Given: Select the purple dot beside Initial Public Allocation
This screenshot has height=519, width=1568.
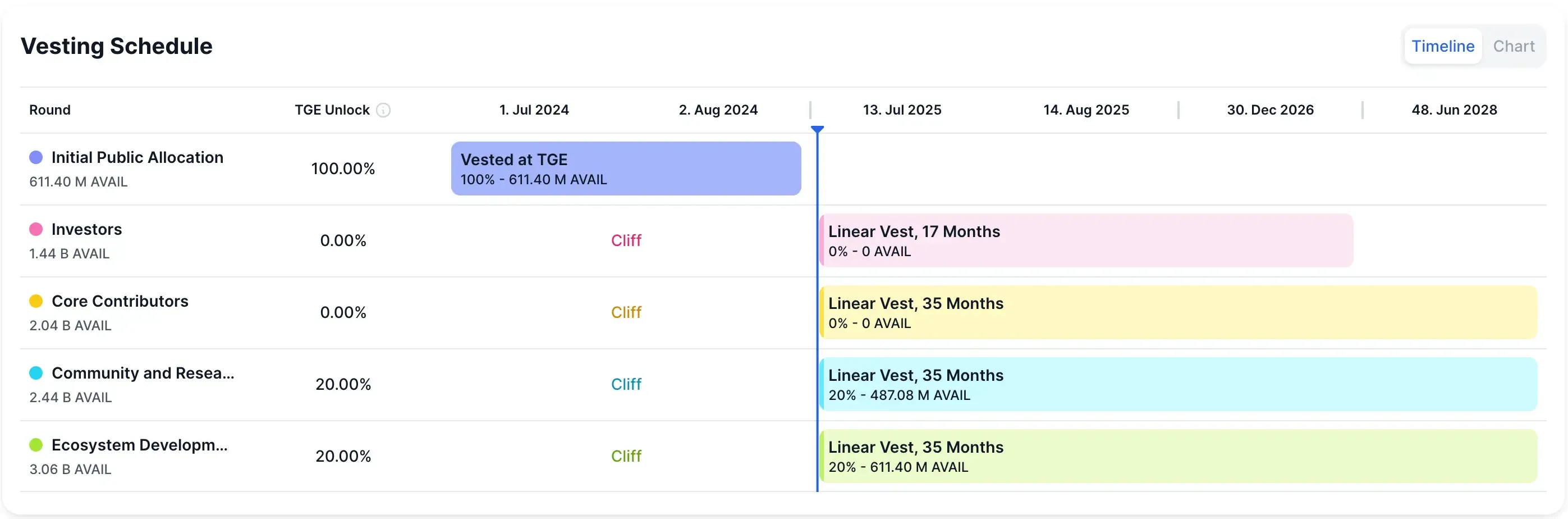Looking at the screenshot, I should (36, 157).
